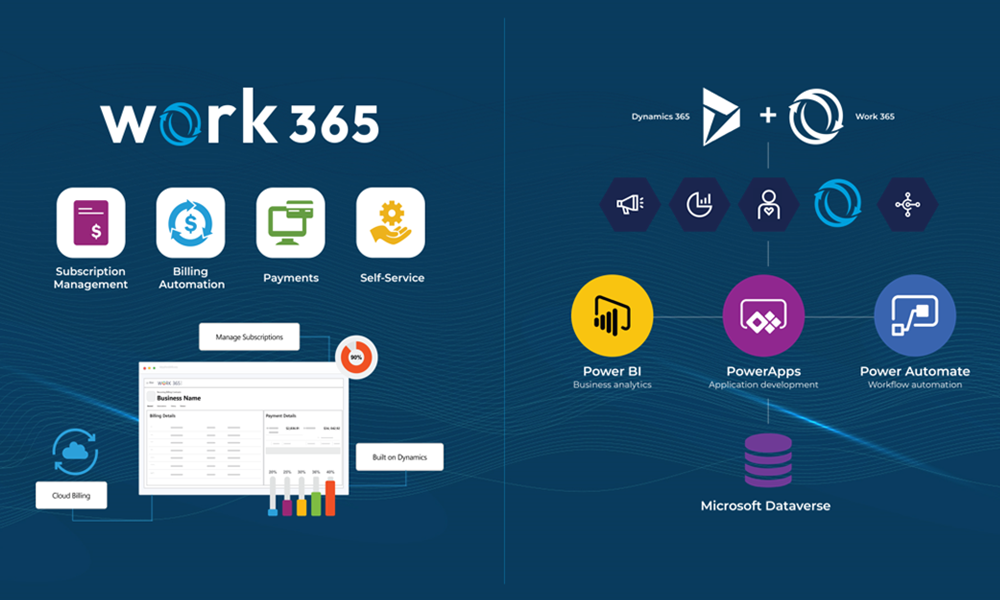Select the blue Power Automate icon
The image size is (1000, 600).
pos(915,316)
